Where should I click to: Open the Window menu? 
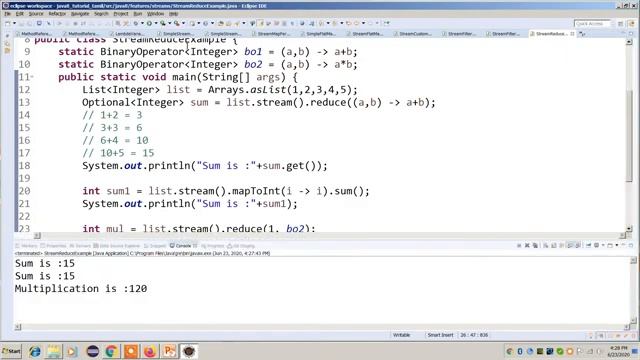pyautogui.click(x=155, y=14)
